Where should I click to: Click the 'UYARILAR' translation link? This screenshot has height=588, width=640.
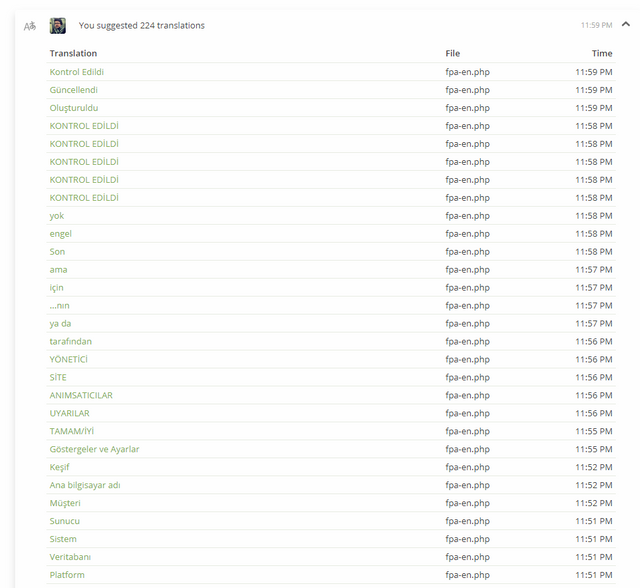click(69, 413)
